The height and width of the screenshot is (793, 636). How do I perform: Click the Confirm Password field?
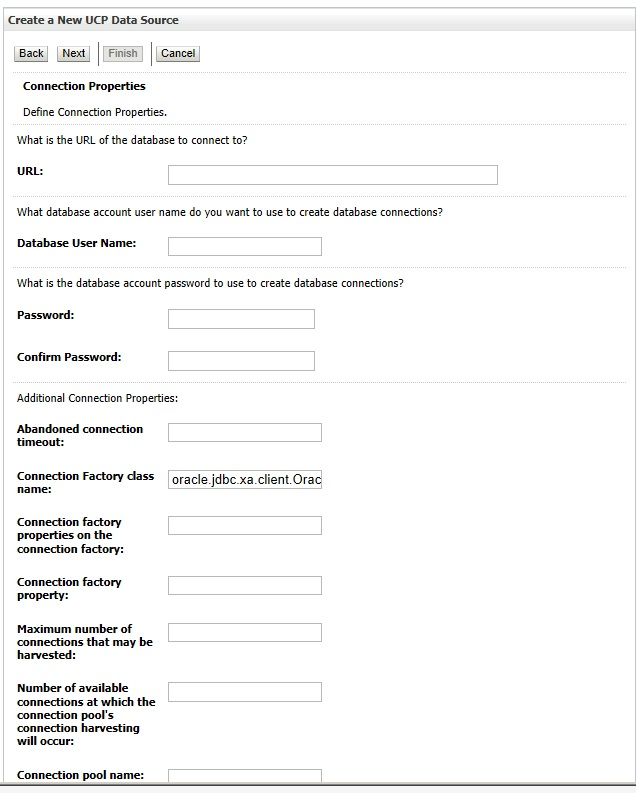[241, 361]
